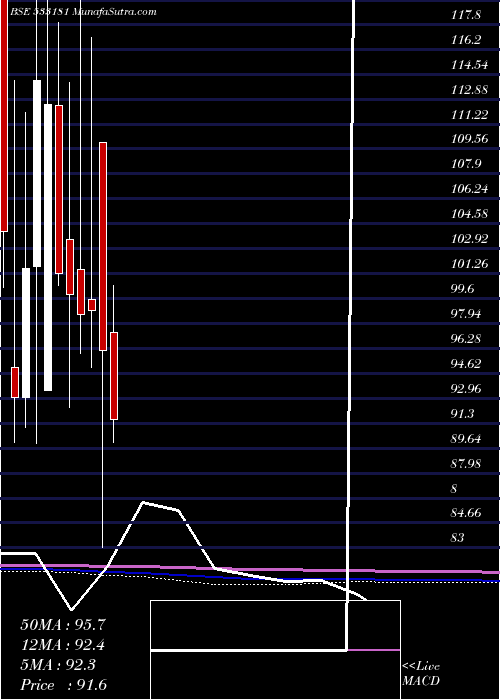Click the 111.22 price axis label
The width and height of the screenshot is (500, 700).
coord(469,115)
